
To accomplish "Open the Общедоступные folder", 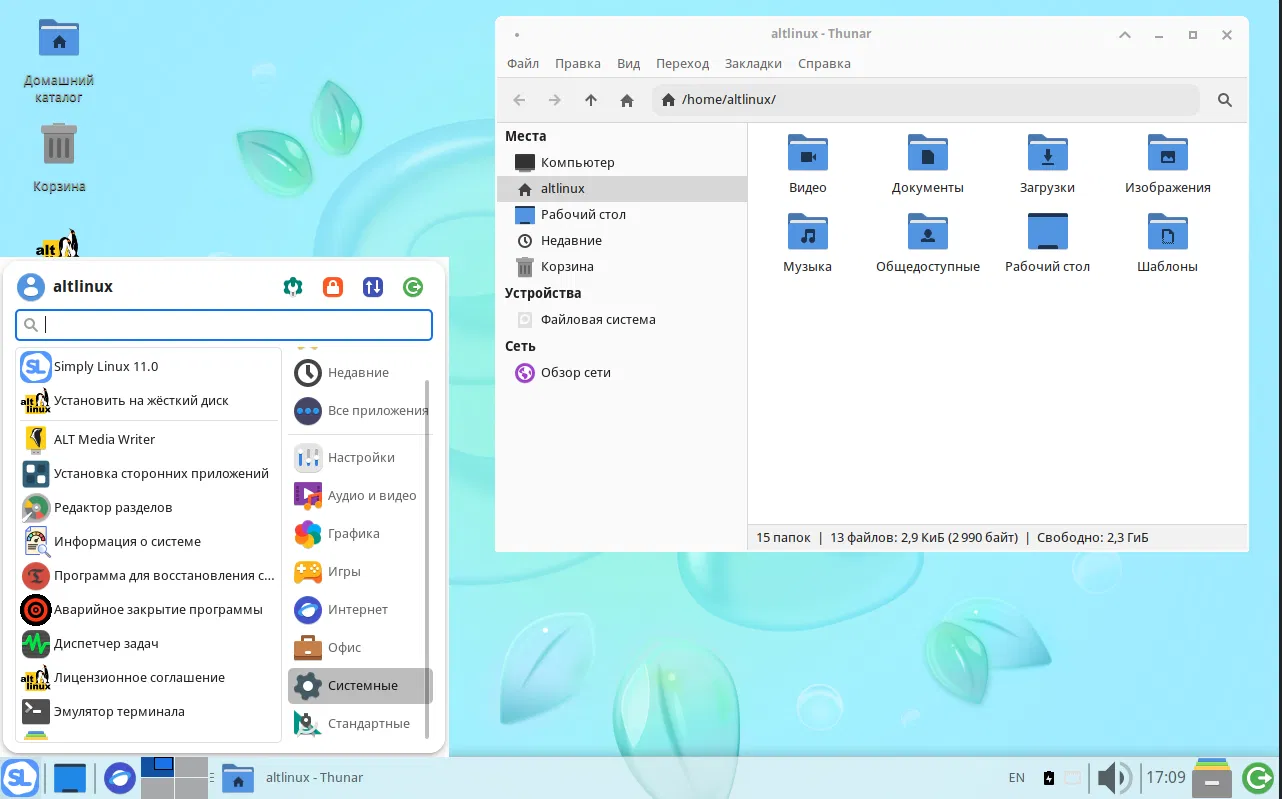I will [x=928, y=244].
